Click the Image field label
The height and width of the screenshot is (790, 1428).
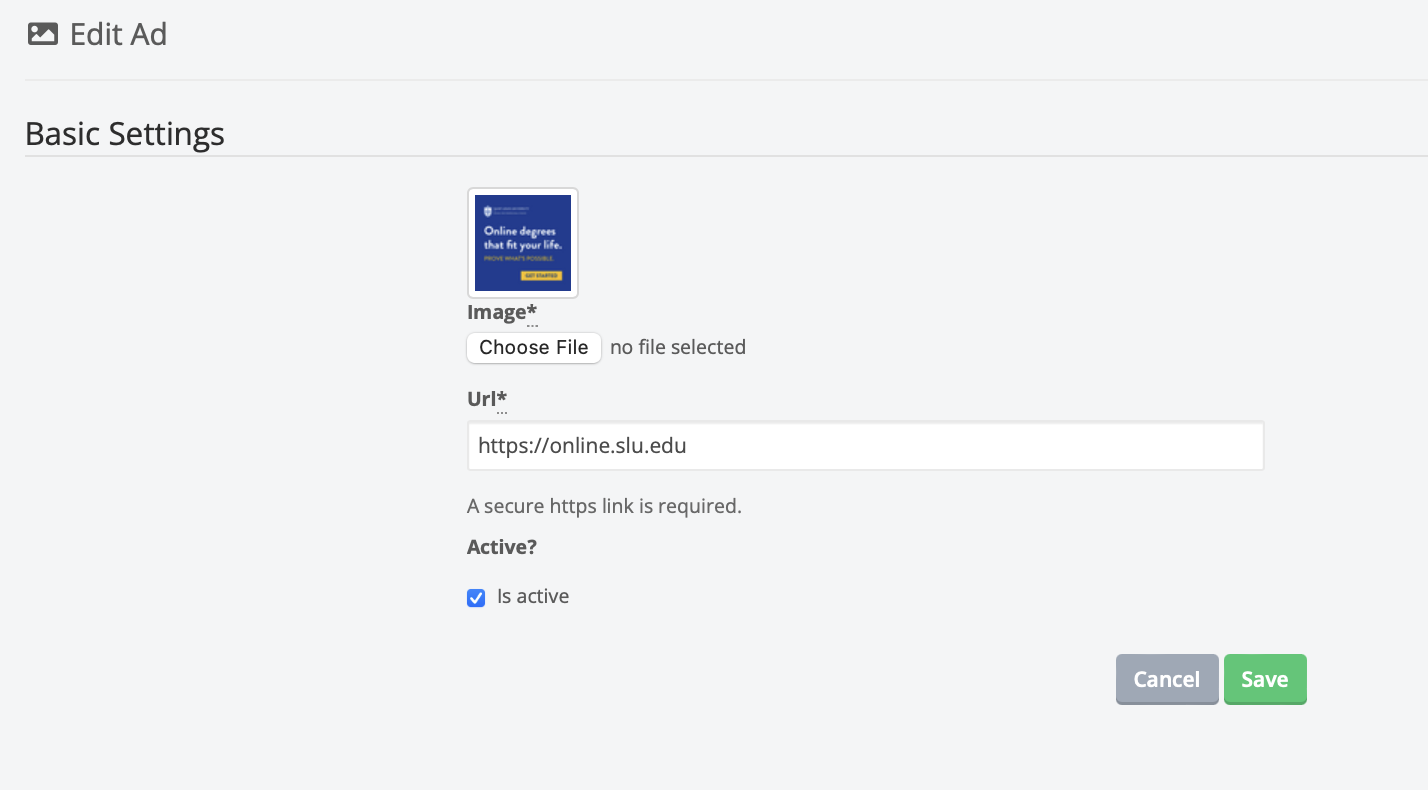(x=496, y=313)
